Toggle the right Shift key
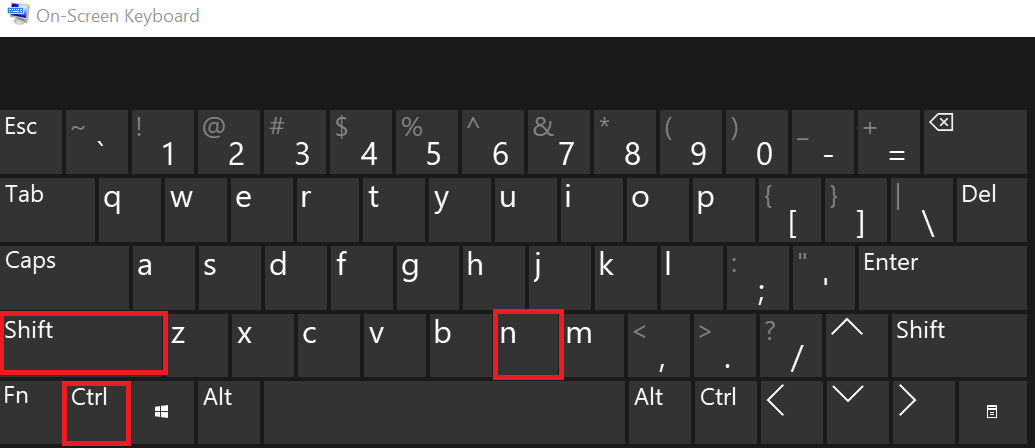Viewport: 1035px width, 448px height. pos(962,345)
